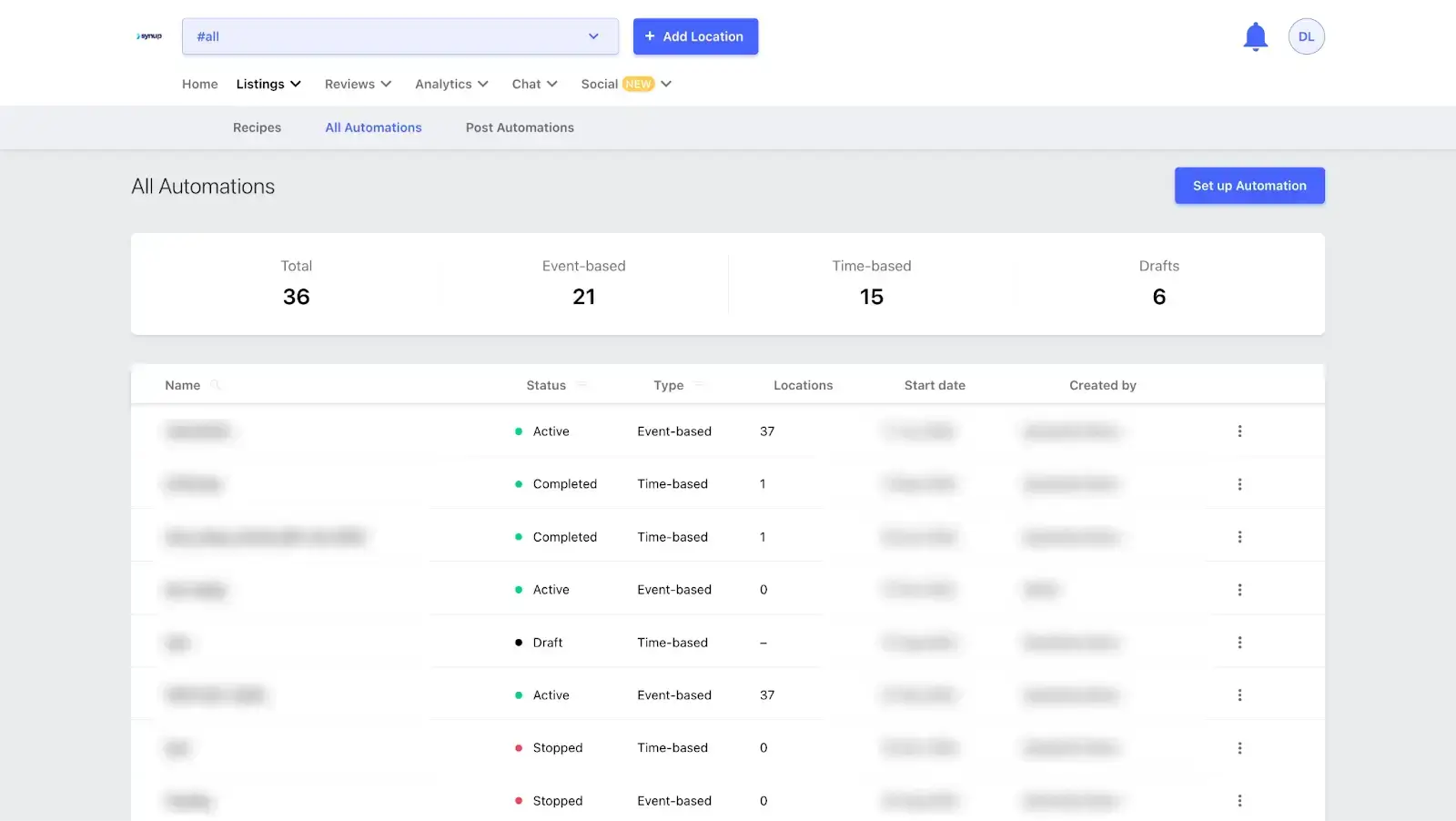
Task: Open the filter icon beside Status header
Action: pos(581,385)
